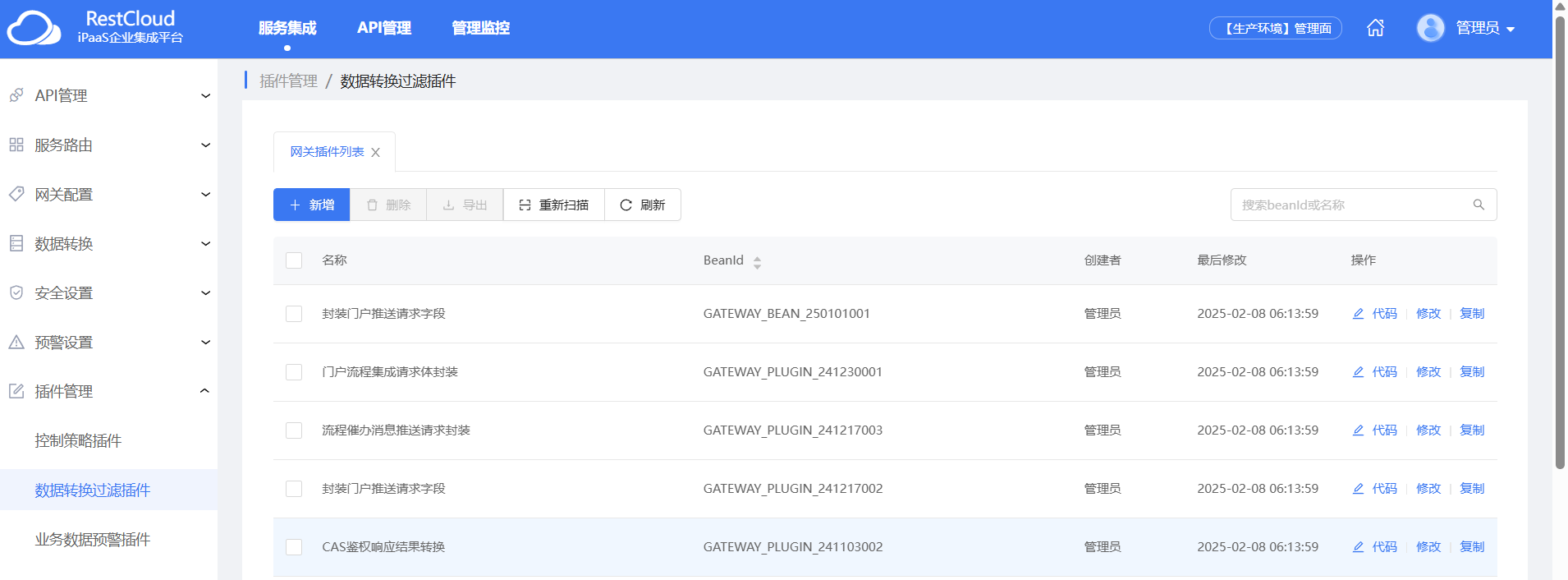1568x580 pixels.
Task: Click 修改 for GATEWAY_PLUGIN_241217003
Action: pyautogui.click(x=1428, y=430)
